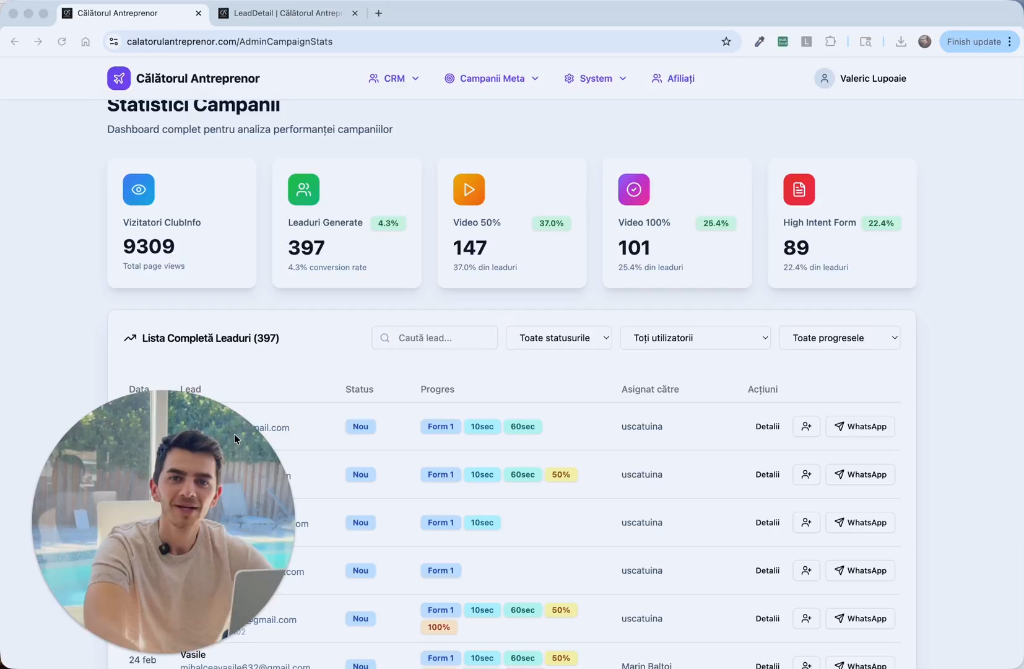Click the browser address bar URL

pyautogui.click(x=229, y=42)
